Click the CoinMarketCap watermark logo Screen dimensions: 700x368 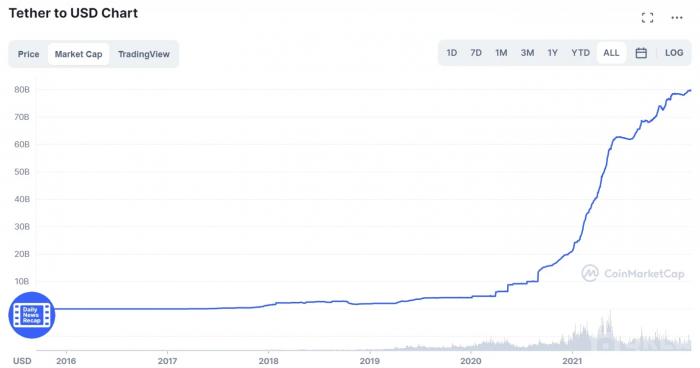(633, 273)
